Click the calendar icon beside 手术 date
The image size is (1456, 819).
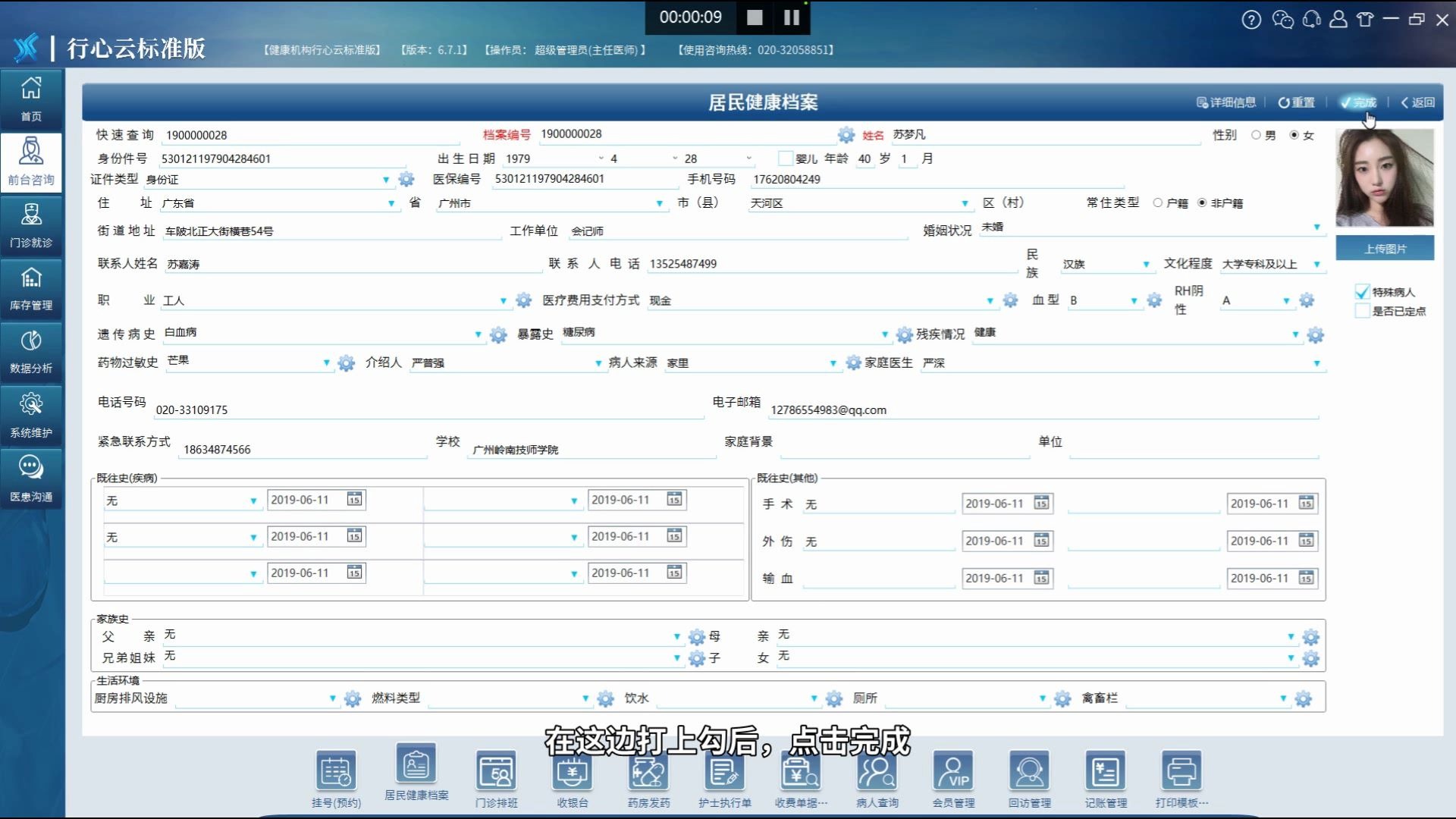coord(1041,504)
